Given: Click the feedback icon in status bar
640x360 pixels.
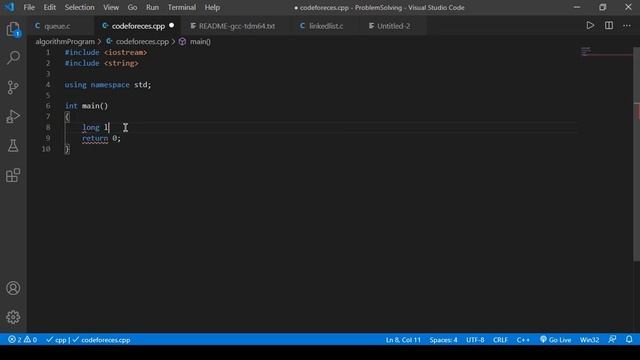Looking at the screenshot, I should pos(612,340).
